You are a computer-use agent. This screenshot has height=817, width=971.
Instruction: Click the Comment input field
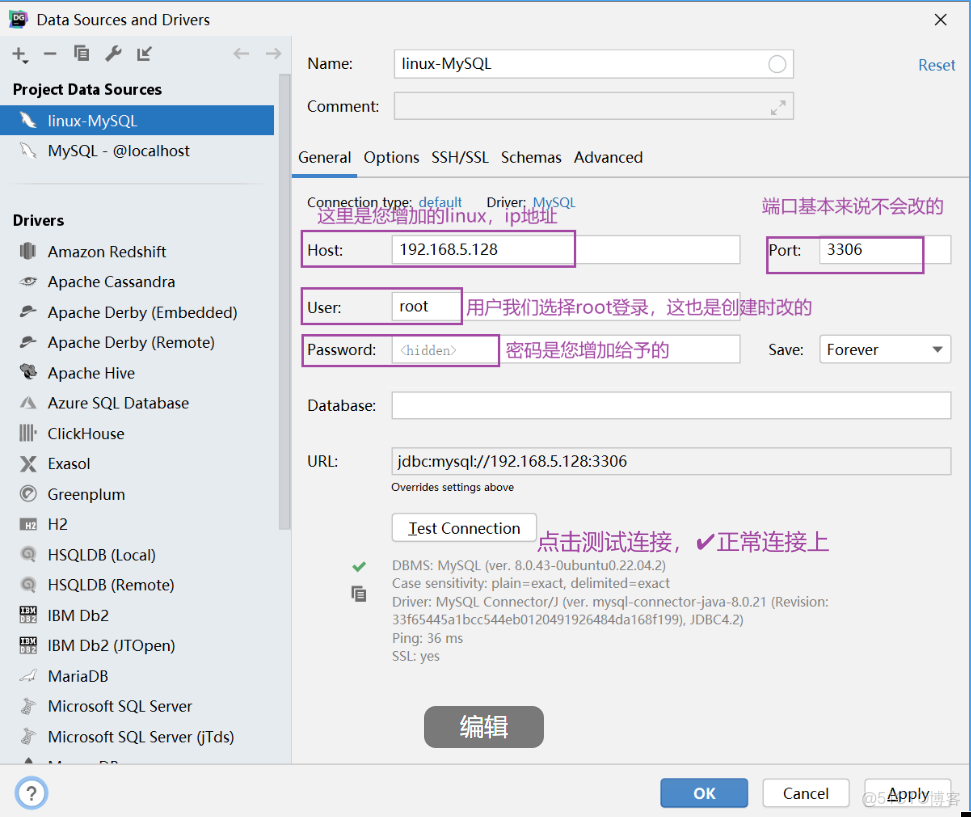tap(593, 106)
